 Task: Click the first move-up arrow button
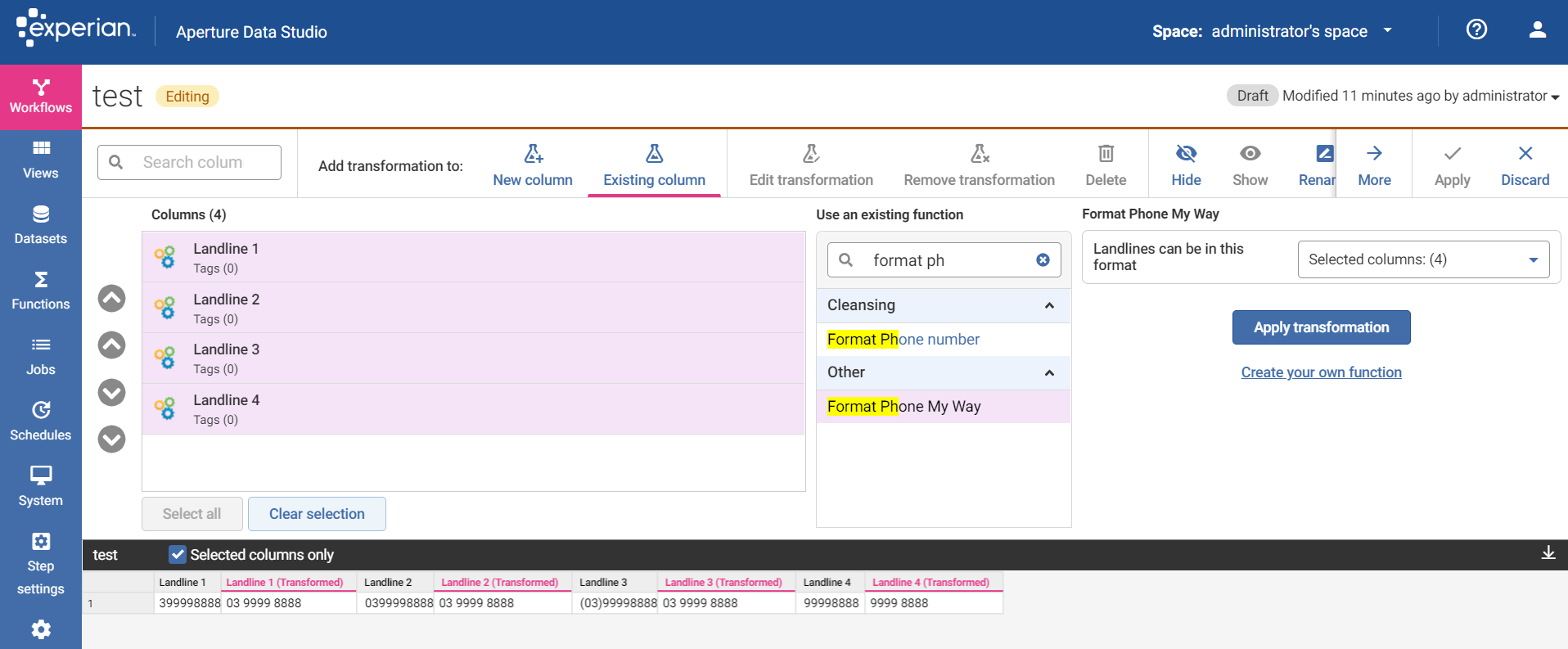112,298
